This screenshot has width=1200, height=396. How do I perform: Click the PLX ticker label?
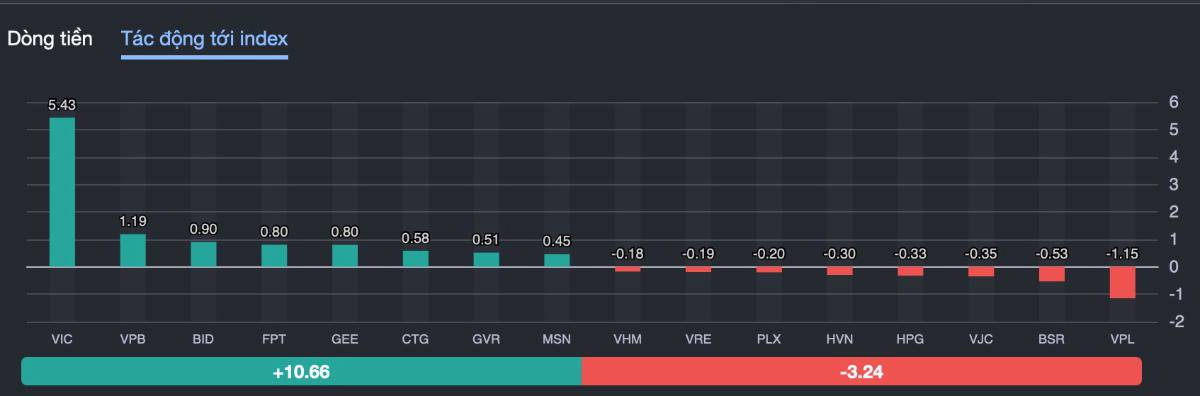point(769,340)
